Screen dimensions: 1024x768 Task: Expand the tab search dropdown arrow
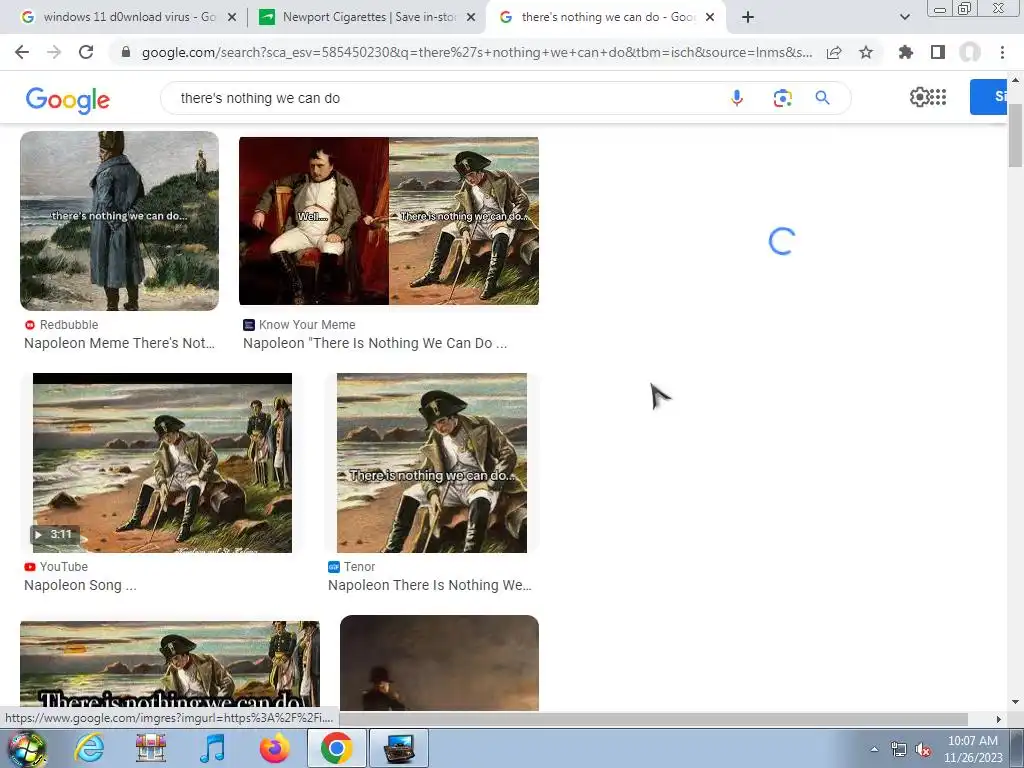click(904, 17)
